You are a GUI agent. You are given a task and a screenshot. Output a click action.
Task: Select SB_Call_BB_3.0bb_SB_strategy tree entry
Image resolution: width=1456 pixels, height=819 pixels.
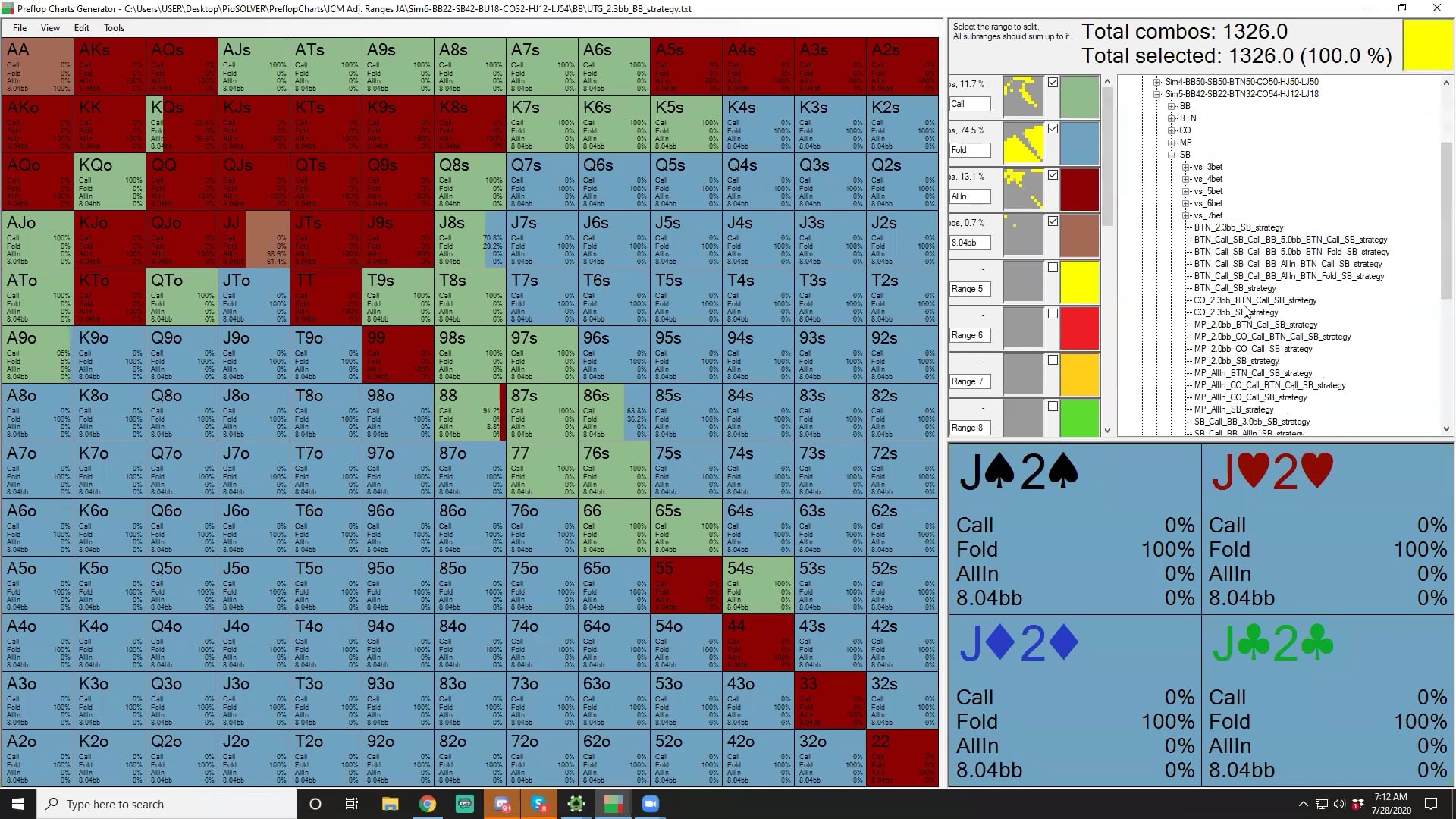[1252, 422]
